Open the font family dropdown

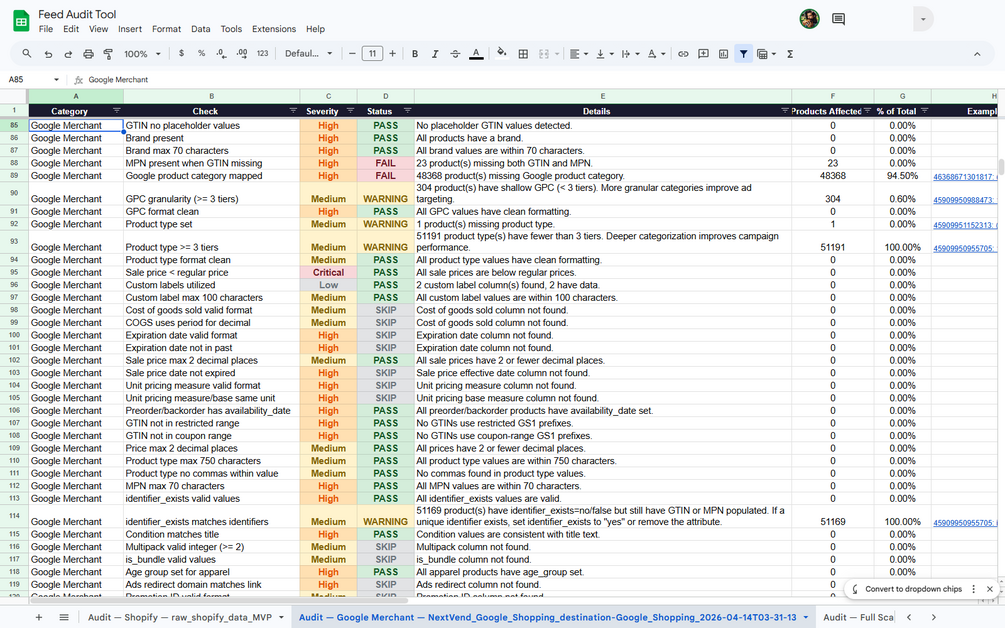[x=309, y=54]
